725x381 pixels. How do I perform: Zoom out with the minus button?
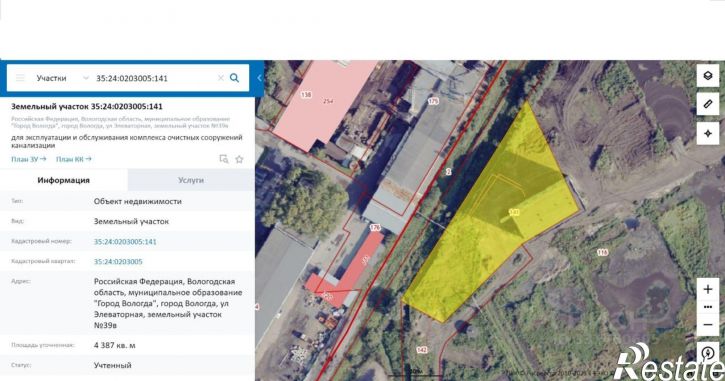coord(708,325)
